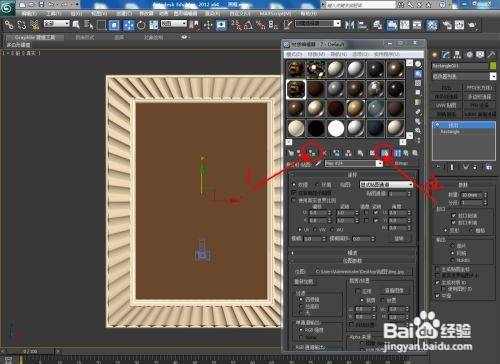Open Render Setup from main toolbar
Image resolution: width=500 pixels, height=364 pixels.
coord(447,25)
